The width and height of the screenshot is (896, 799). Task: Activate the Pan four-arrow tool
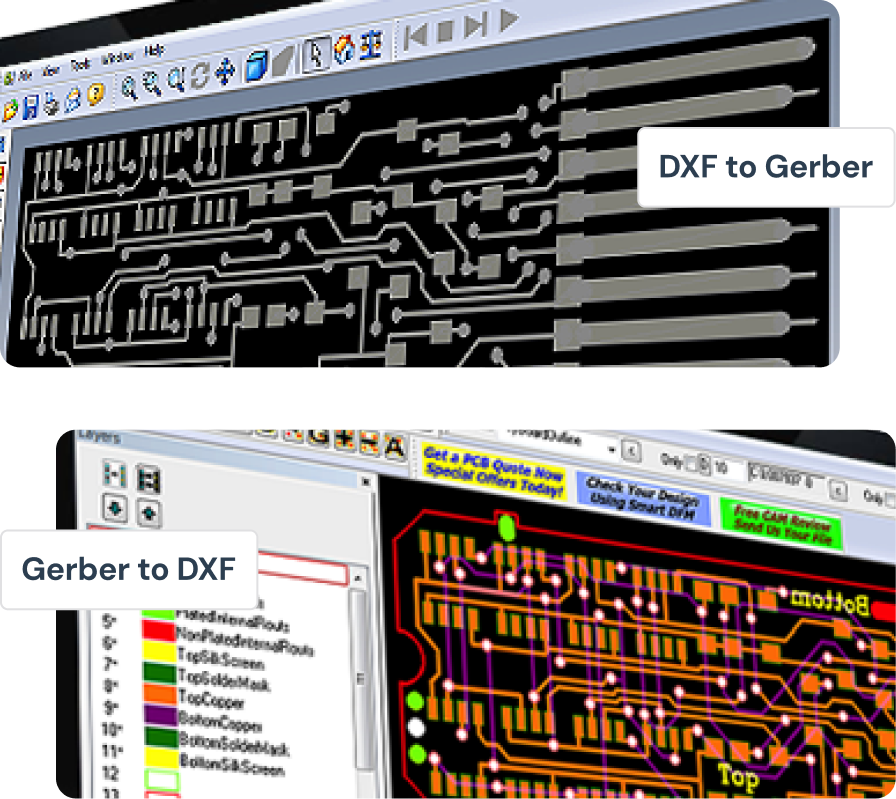225,70
